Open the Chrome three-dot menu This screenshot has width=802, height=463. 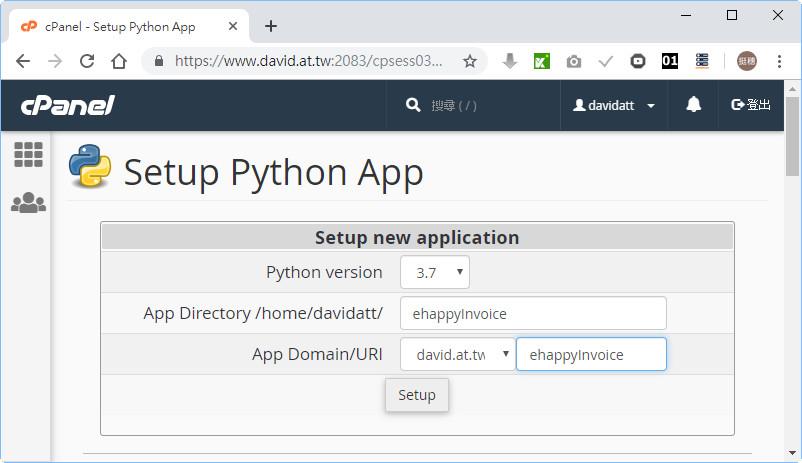[779, 61]
